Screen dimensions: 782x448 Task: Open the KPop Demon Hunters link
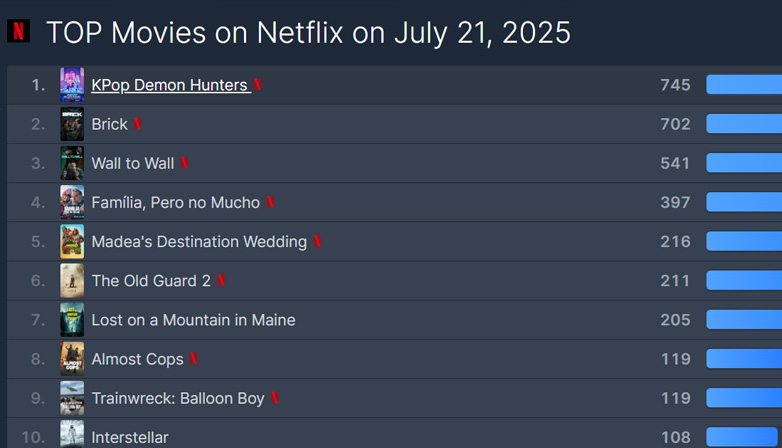click(170, 85)
